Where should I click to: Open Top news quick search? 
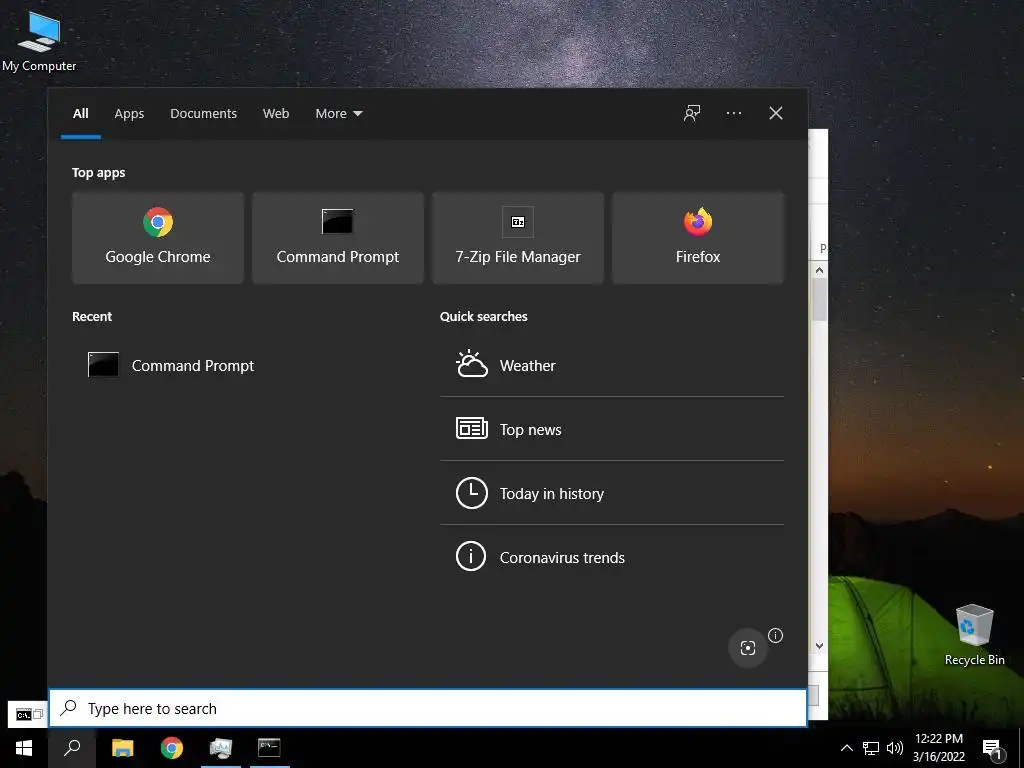click(612, 429)
